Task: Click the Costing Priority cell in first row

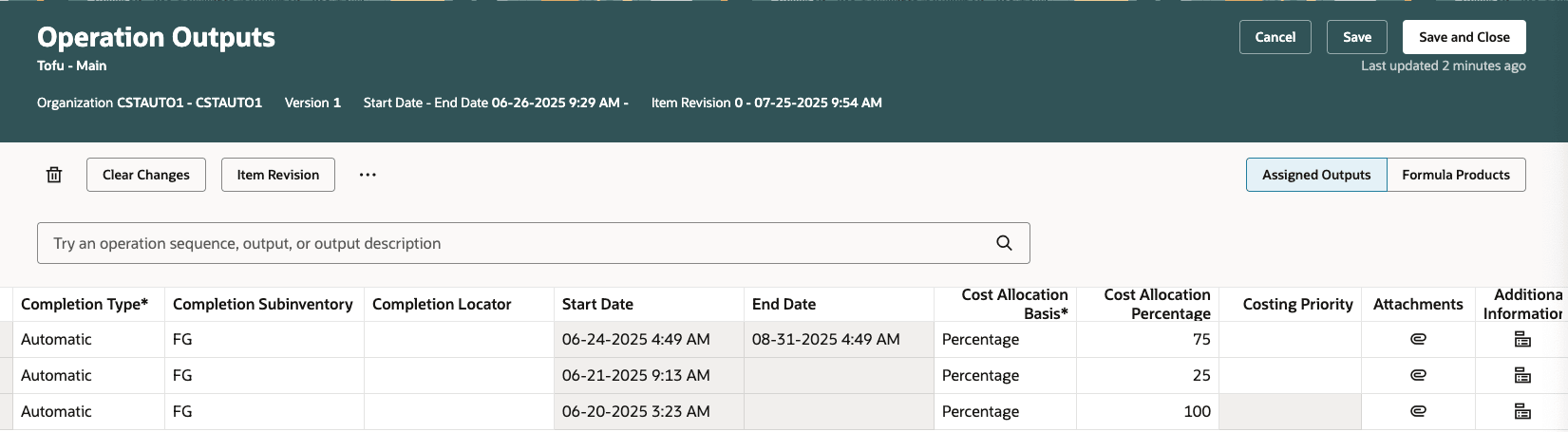Action: (1289, 339)
